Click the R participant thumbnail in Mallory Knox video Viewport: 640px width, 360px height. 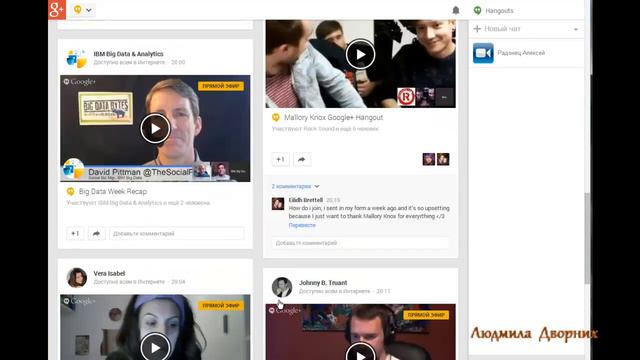point(406,97)
